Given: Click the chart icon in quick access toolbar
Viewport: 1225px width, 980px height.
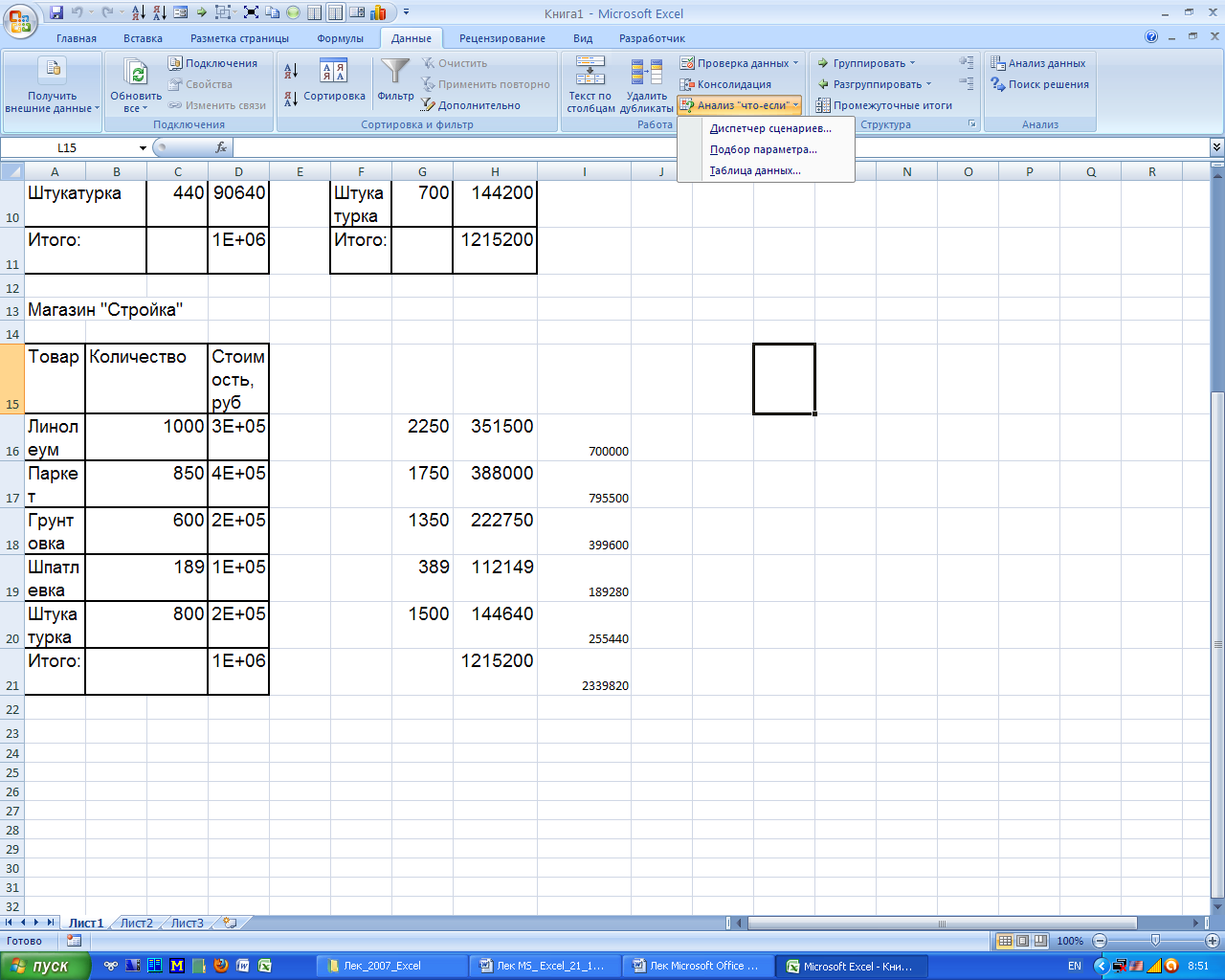Looking at the screenshot, I should point(378,12).
